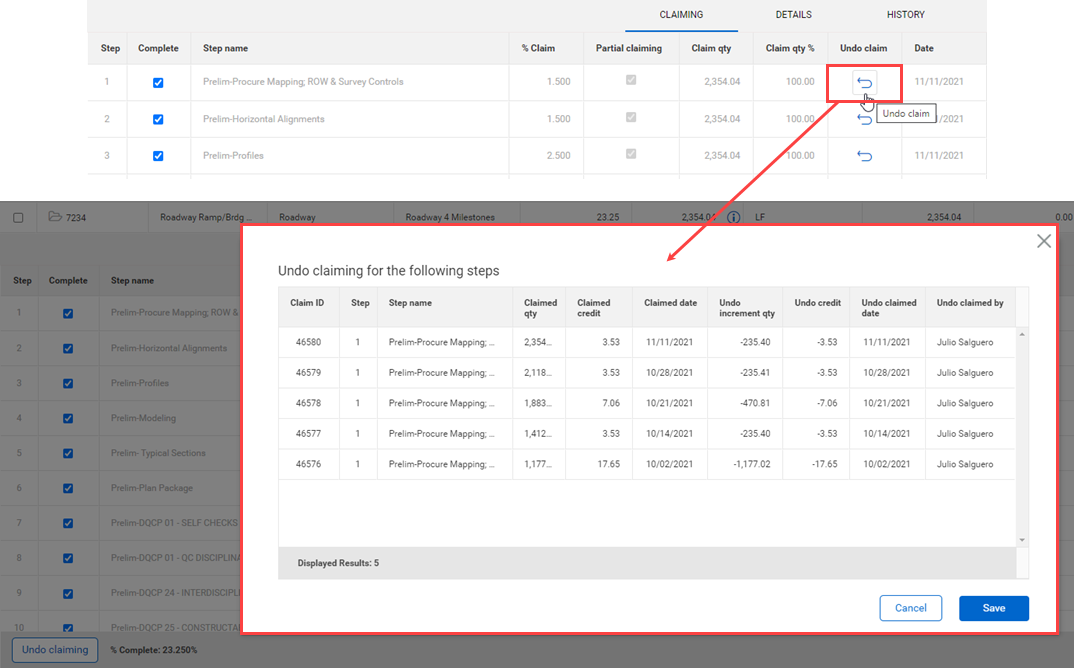The height and width of the screenshot is (668, 1074).
Task: Click undo claim icon for step 1
Action: click(865, 83)
